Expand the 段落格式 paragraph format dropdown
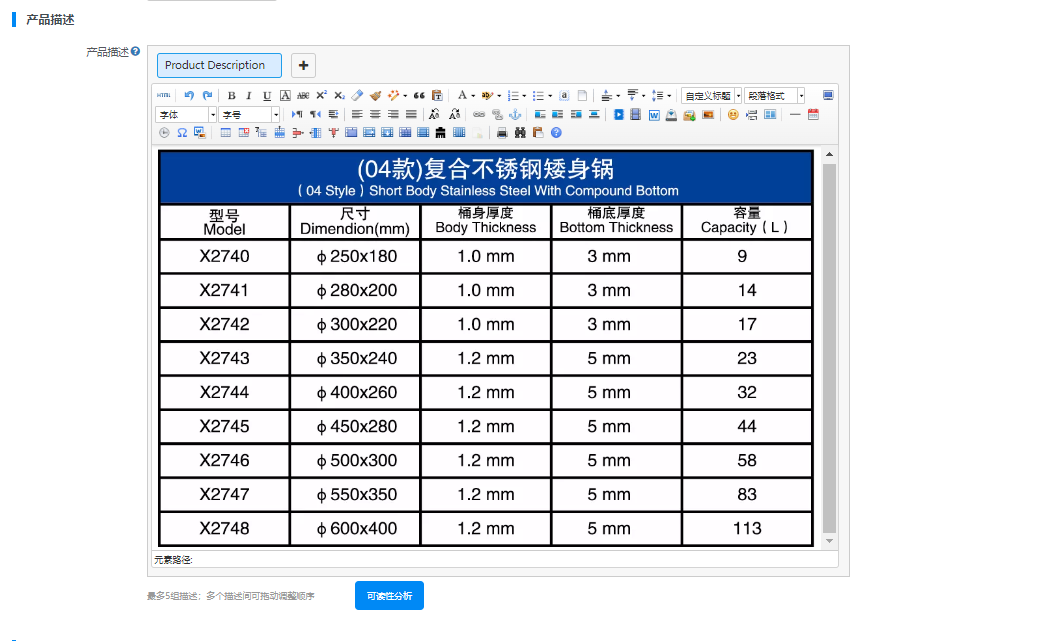 [801, 96]
